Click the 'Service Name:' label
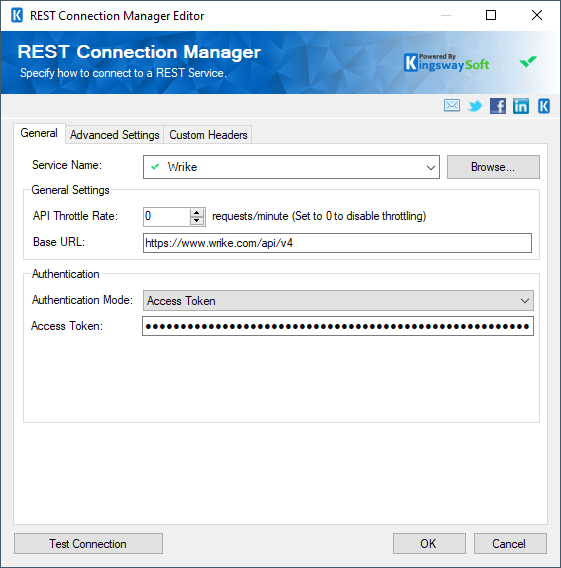 [67, 165]
